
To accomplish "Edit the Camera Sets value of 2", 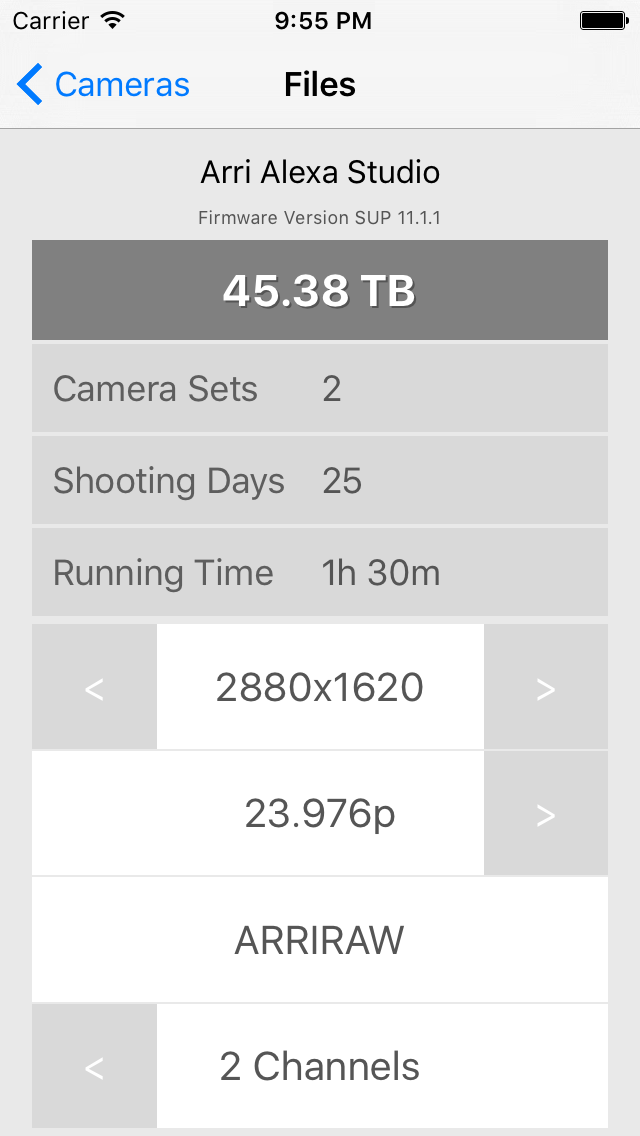I will pyautogui.click(x=319, y=388).
